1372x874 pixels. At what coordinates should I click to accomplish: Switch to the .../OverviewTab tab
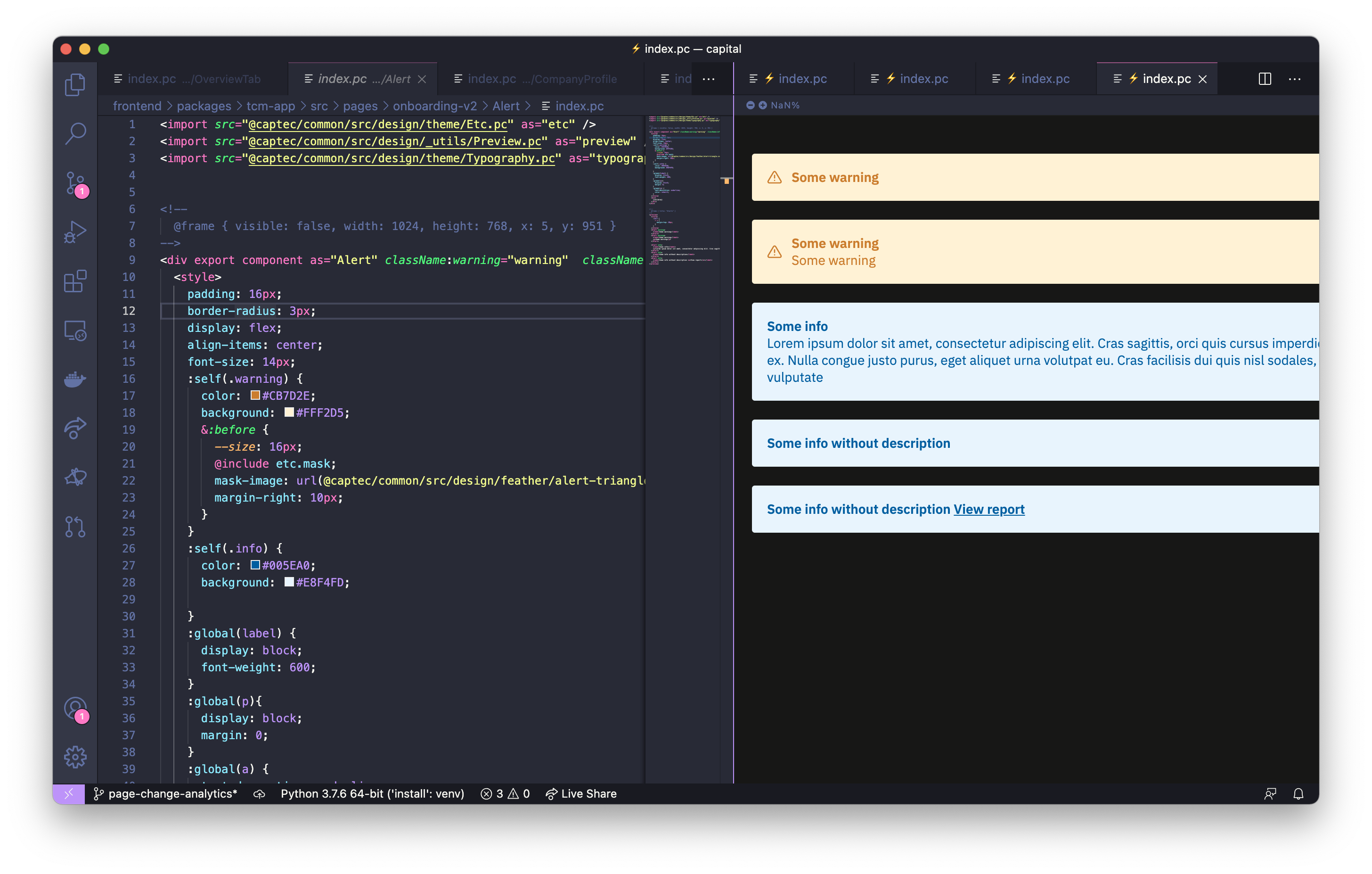(188, 79)
